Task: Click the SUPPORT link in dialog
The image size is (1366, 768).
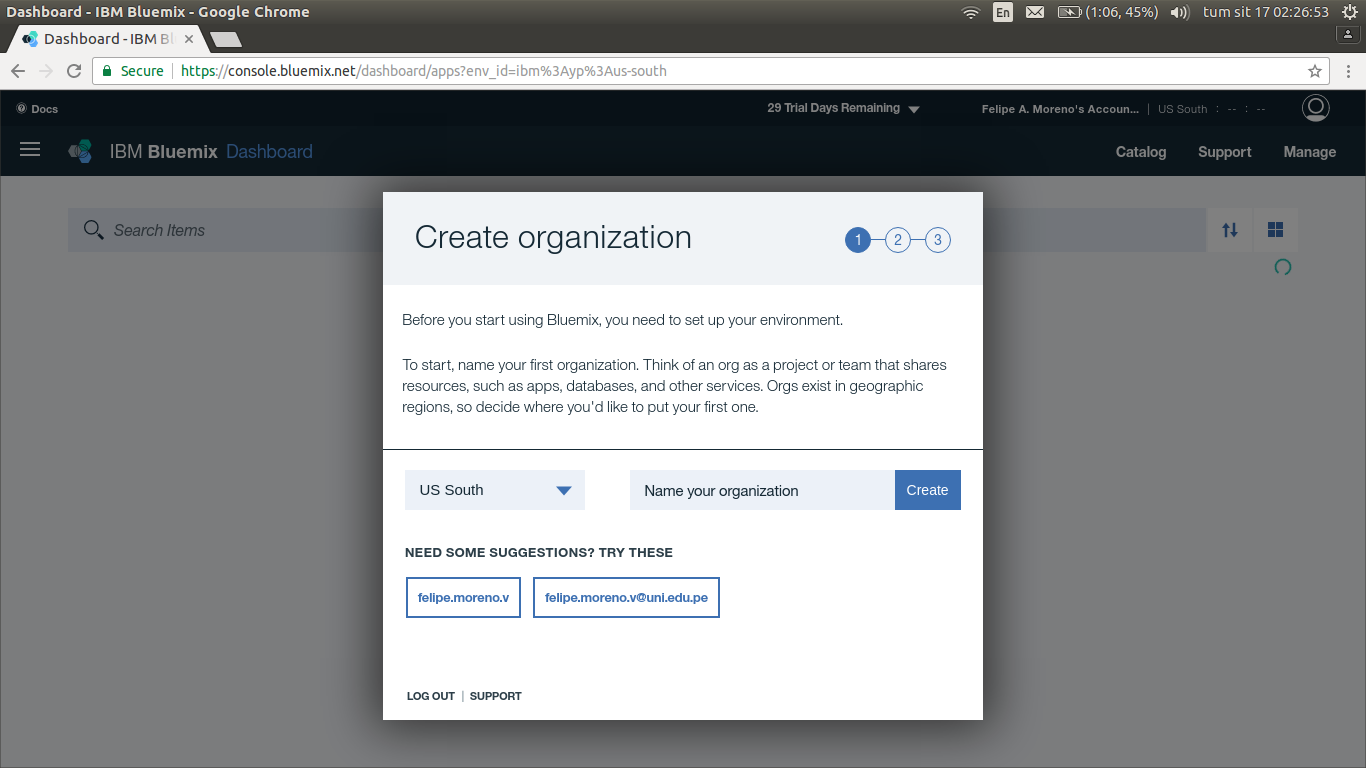Action: tap(496, 696)
